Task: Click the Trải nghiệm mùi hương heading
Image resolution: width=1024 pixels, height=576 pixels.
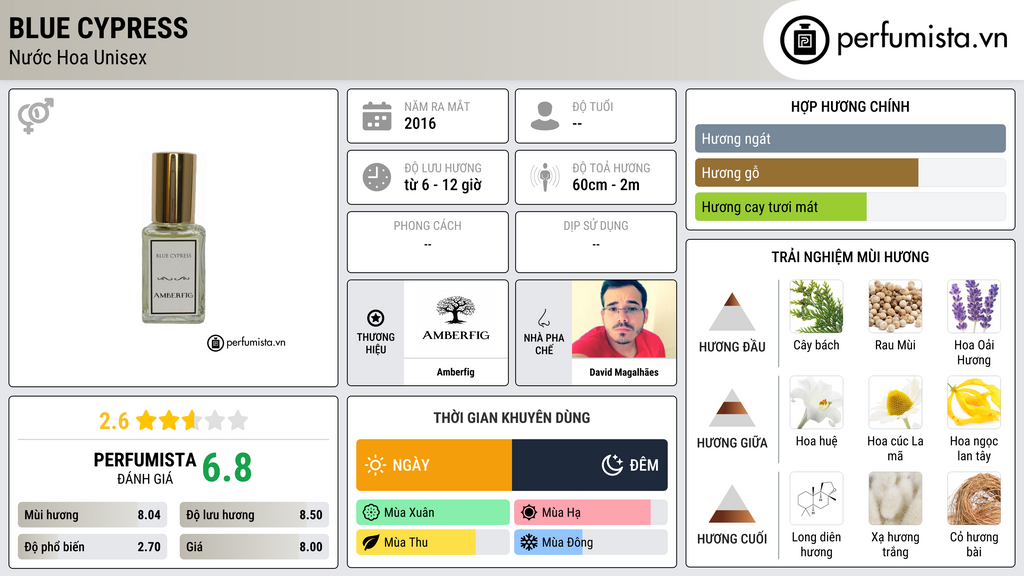Action: click(850, 257)
